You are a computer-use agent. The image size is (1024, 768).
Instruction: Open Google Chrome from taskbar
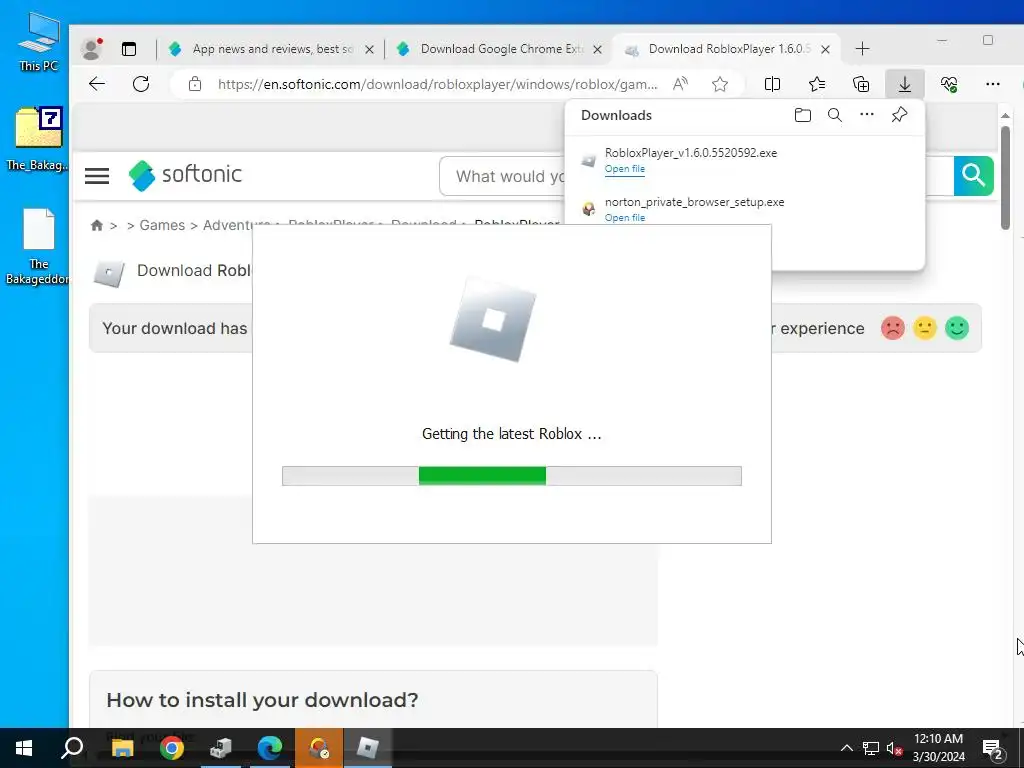click(x=172, y=748)
